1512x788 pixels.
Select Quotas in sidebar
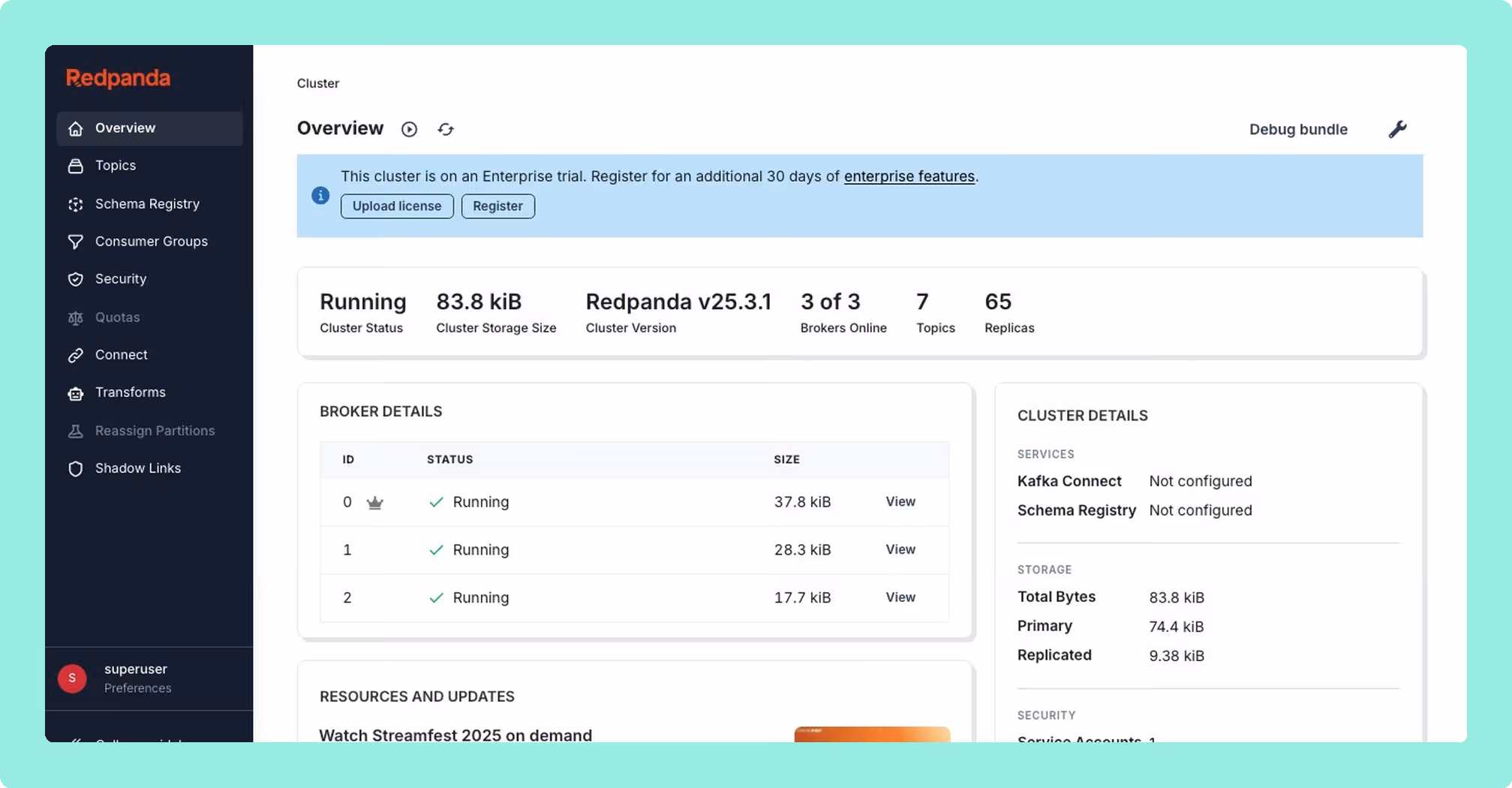pyautogui.click(x=149, y=317)
